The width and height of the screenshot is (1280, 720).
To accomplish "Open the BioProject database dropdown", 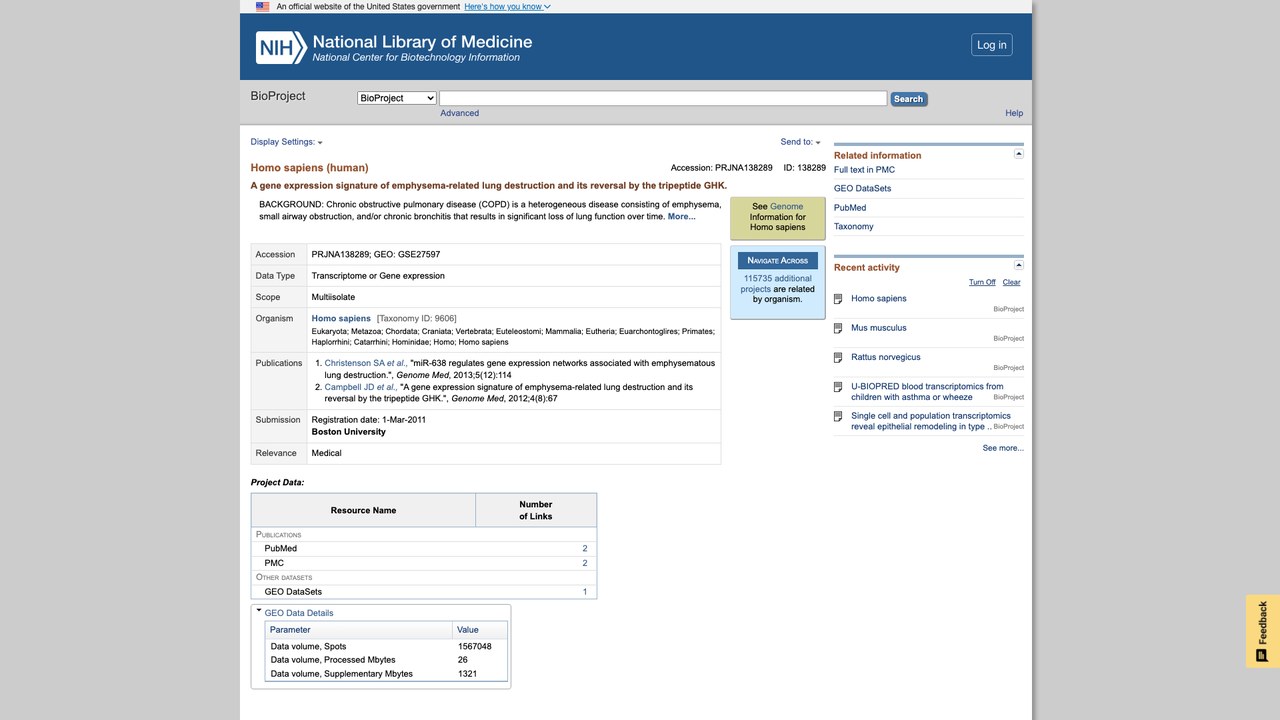I will [397, 98].
